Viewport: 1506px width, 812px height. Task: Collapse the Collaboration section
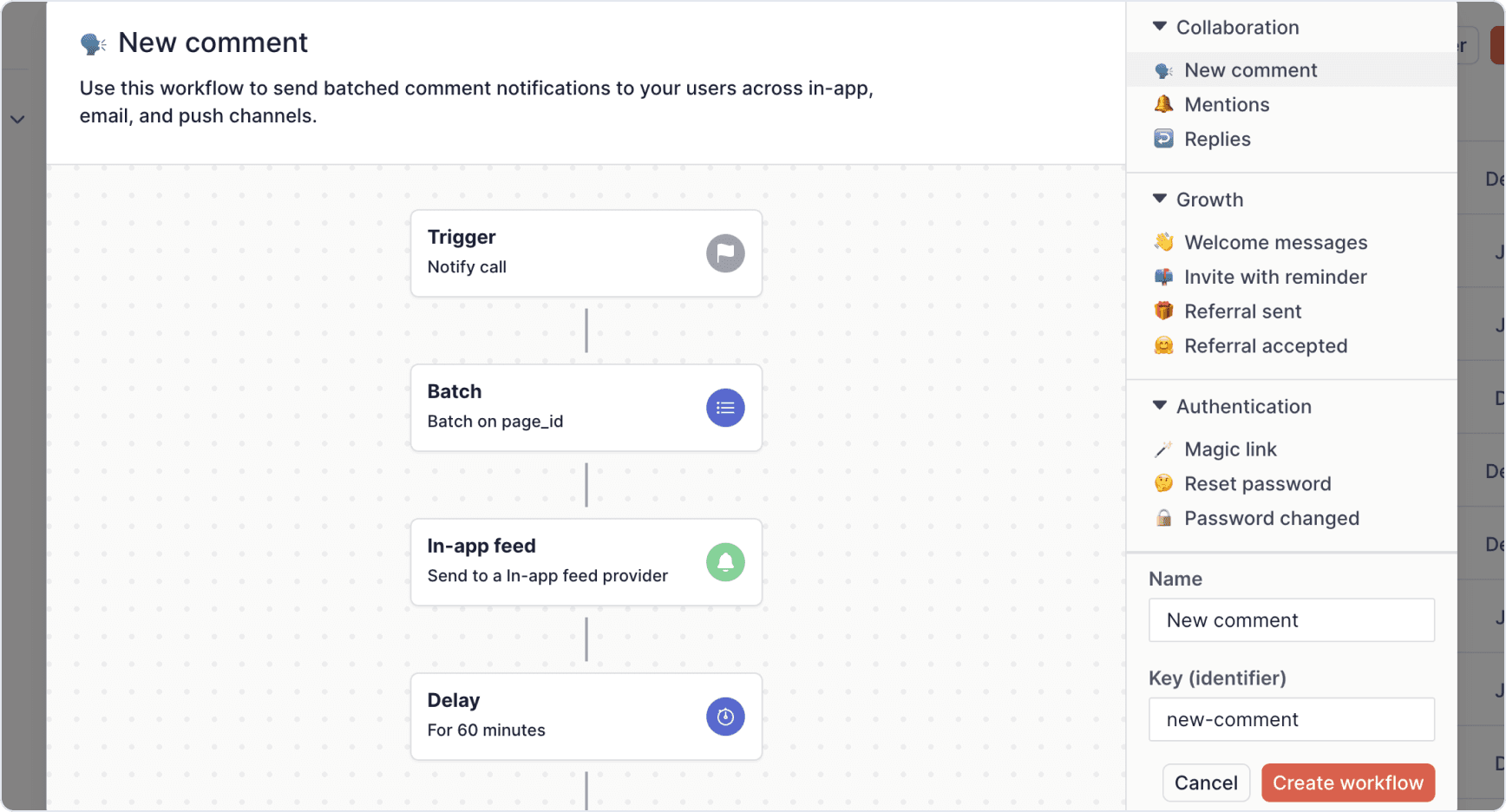coord(1160,27)
